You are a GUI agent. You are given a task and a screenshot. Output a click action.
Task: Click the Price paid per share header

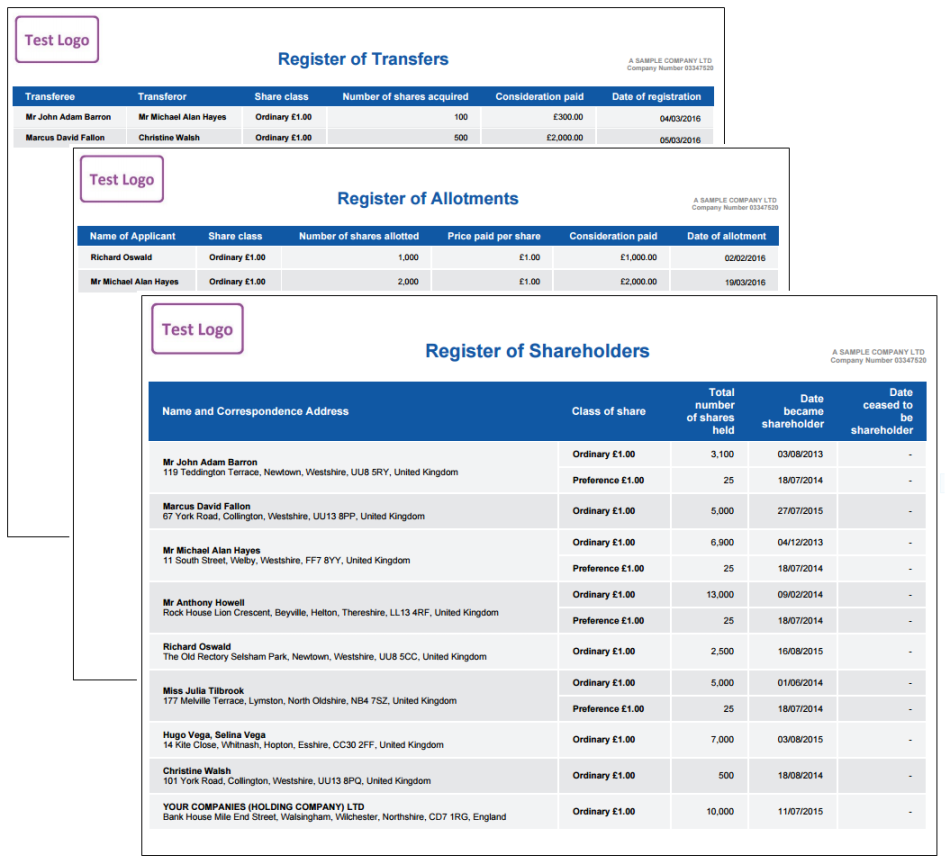pos(494,237)
